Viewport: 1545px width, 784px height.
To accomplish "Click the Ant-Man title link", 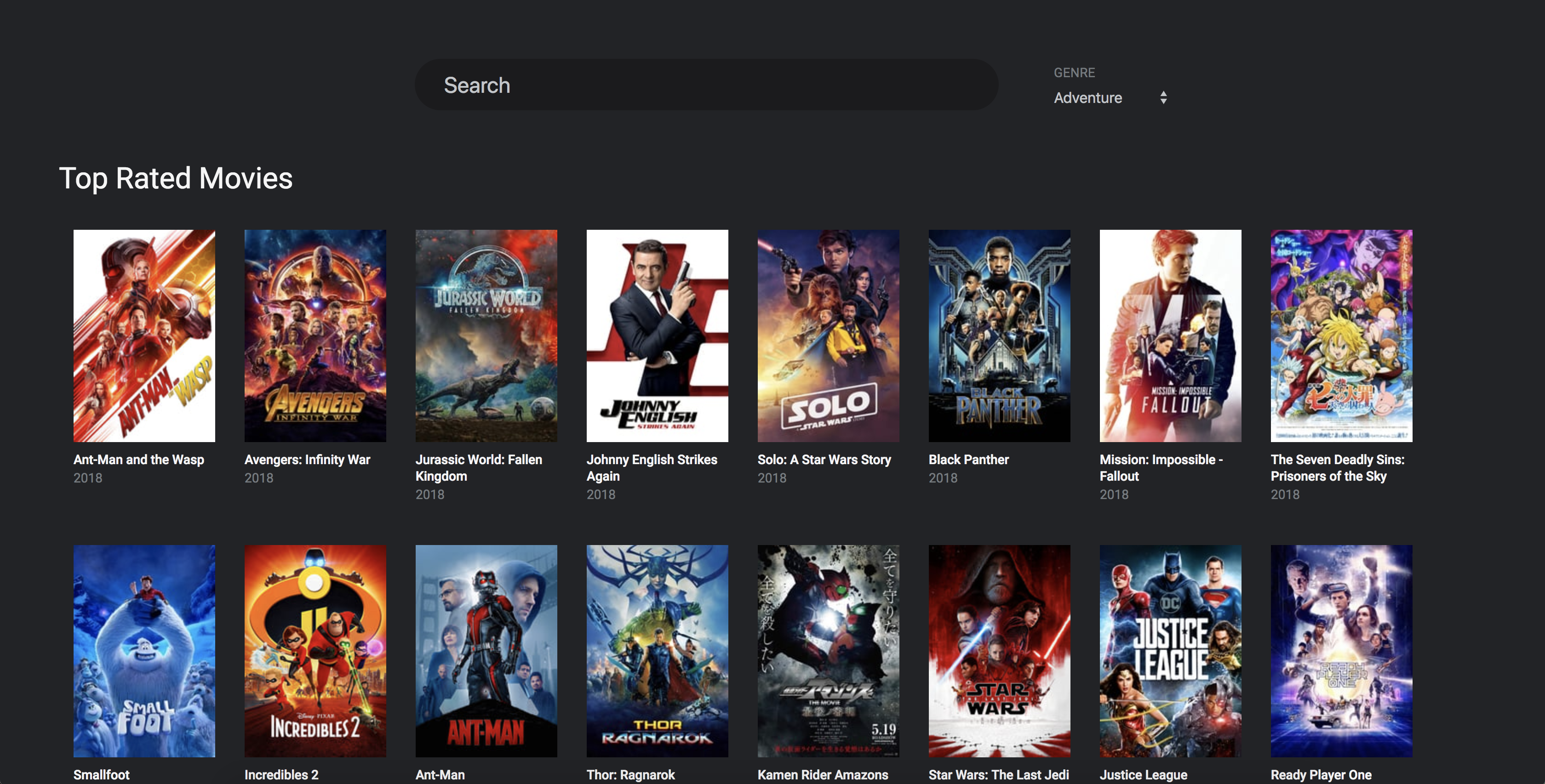I will (440, 774).
